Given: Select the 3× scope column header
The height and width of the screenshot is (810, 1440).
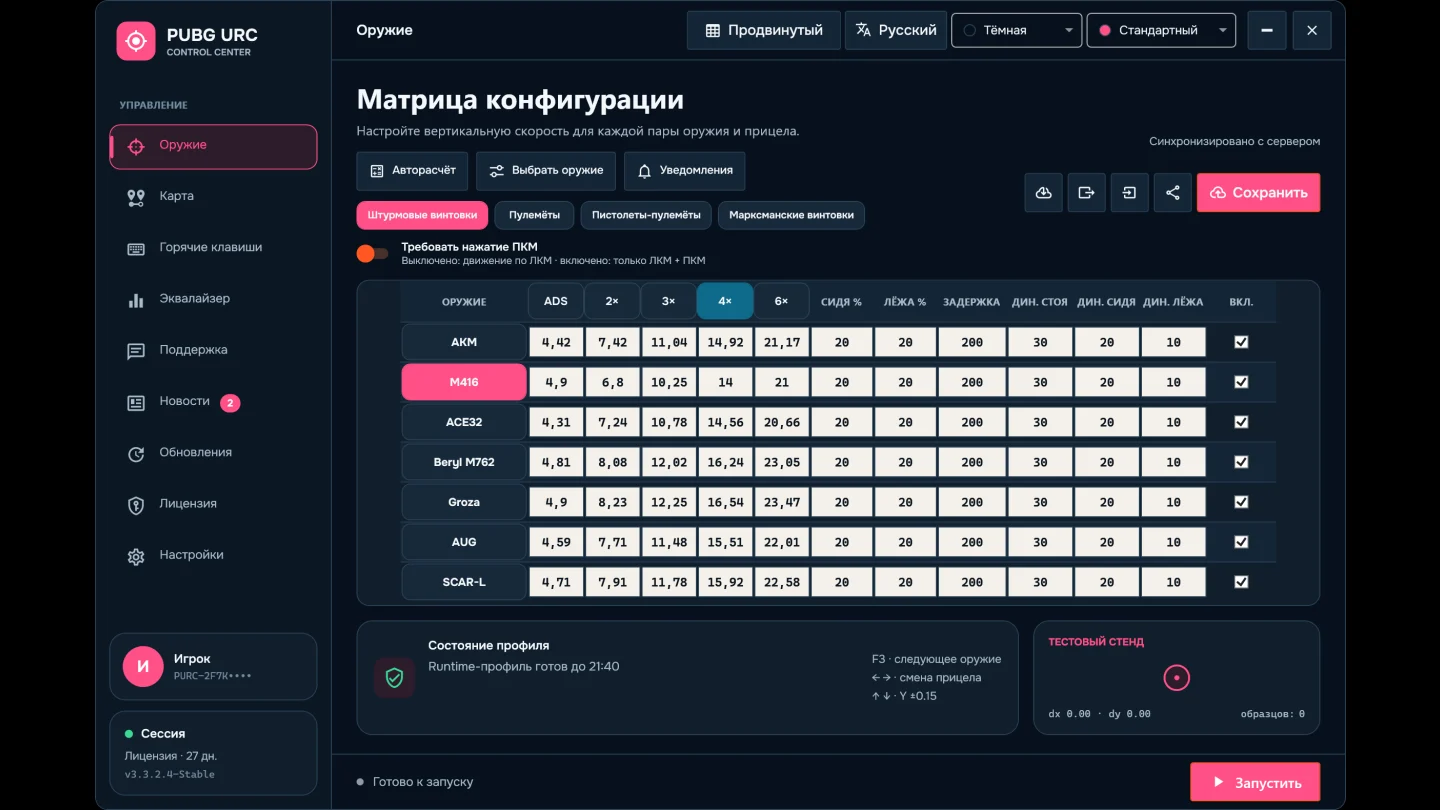Looking at the screenshot, I should click(x=669, y=301).
